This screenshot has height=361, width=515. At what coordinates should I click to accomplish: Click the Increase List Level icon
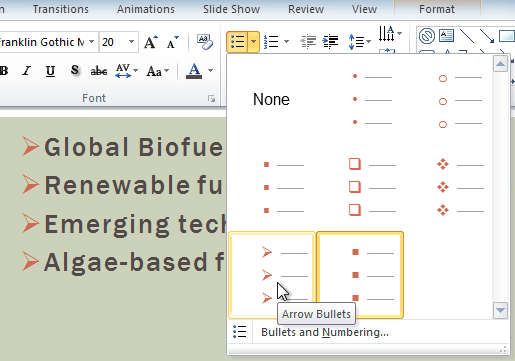click(330, 42)
